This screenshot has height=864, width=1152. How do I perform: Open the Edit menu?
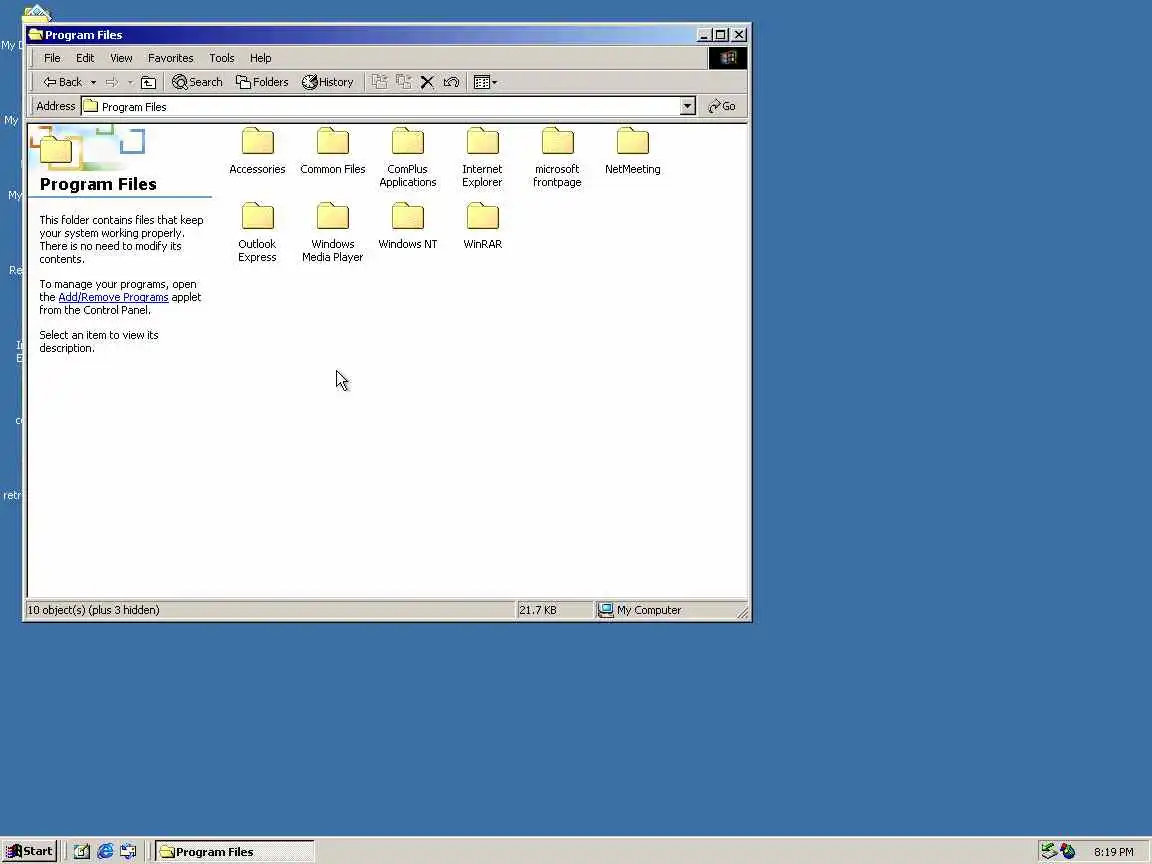(85, 58)
